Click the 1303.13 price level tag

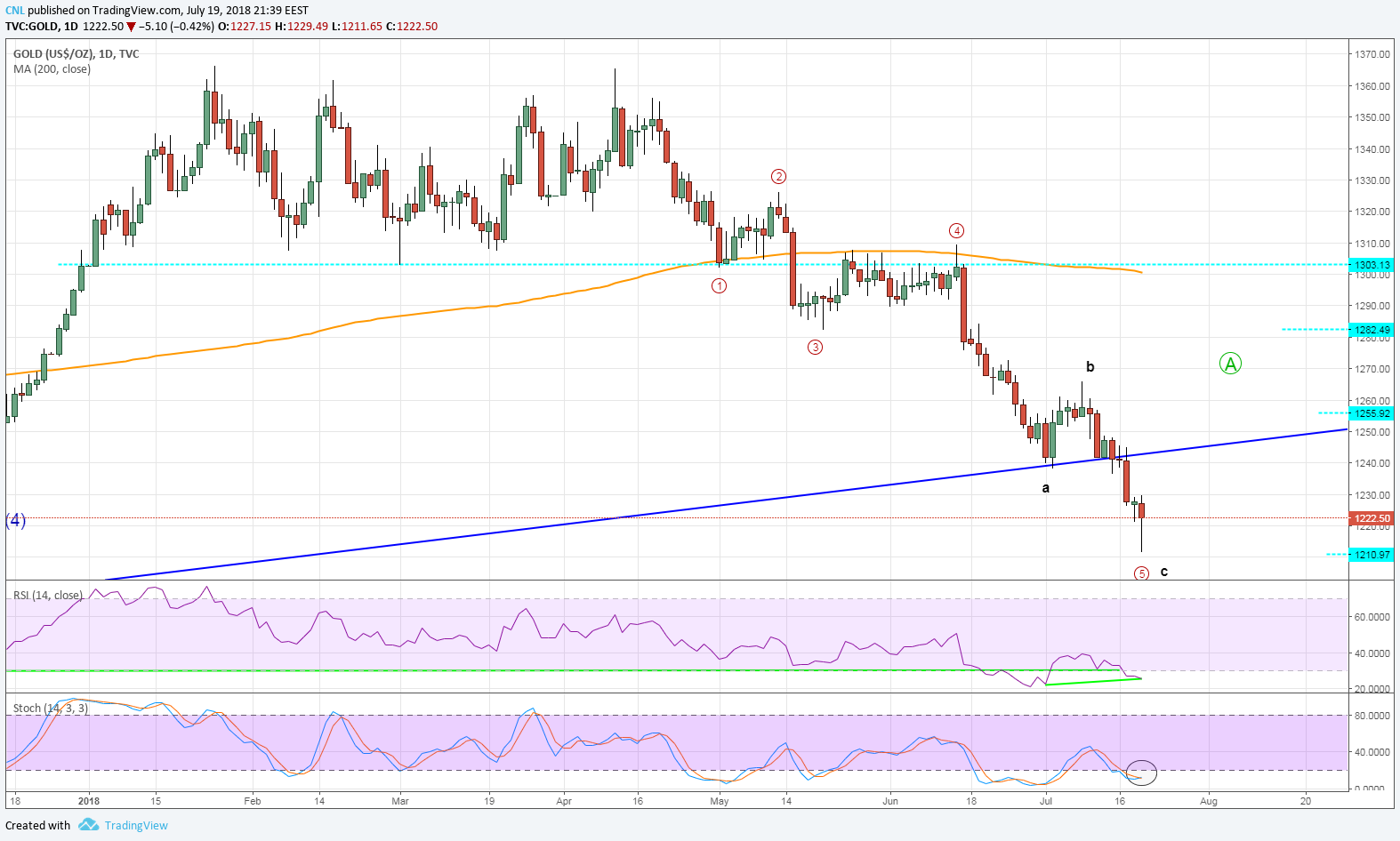(x=1372, y=265)
